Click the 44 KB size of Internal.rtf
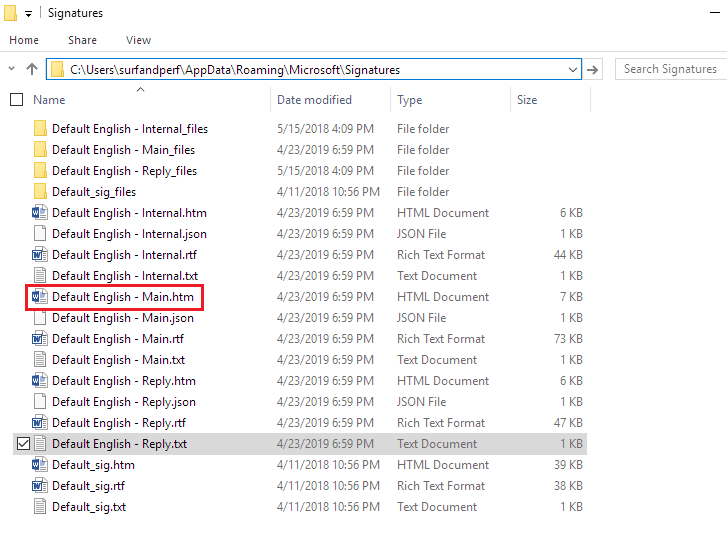Viewport: 727px width, 535px height. coord(568,255)
